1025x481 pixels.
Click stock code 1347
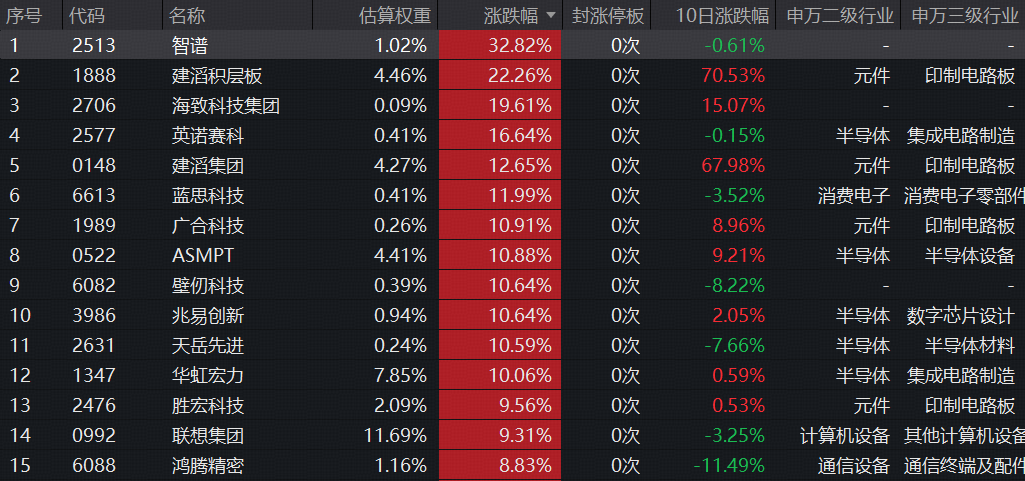tap(94, 375)
